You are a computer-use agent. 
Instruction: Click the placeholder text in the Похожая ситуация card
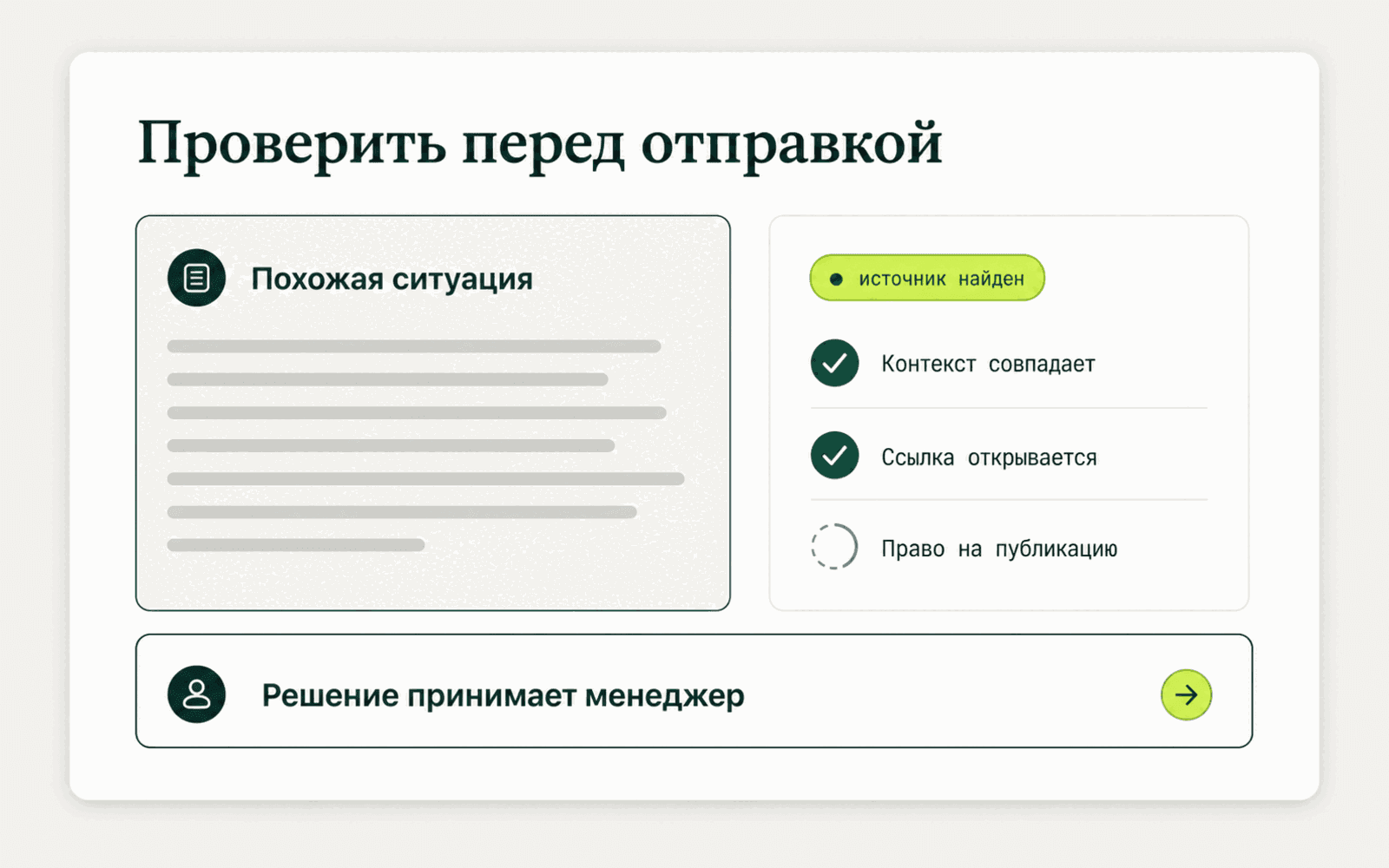tap(425, 445)
